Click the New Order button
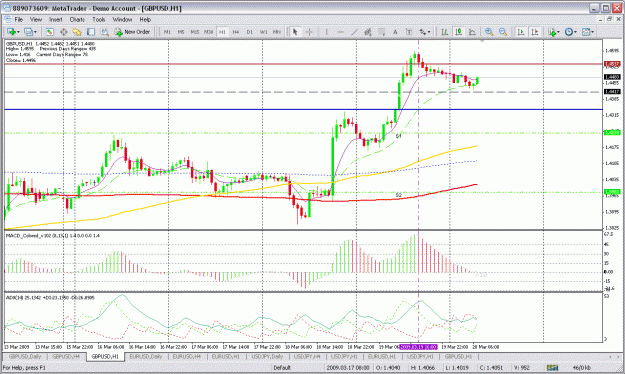This screenshot has width=625, height=374. 132,32
